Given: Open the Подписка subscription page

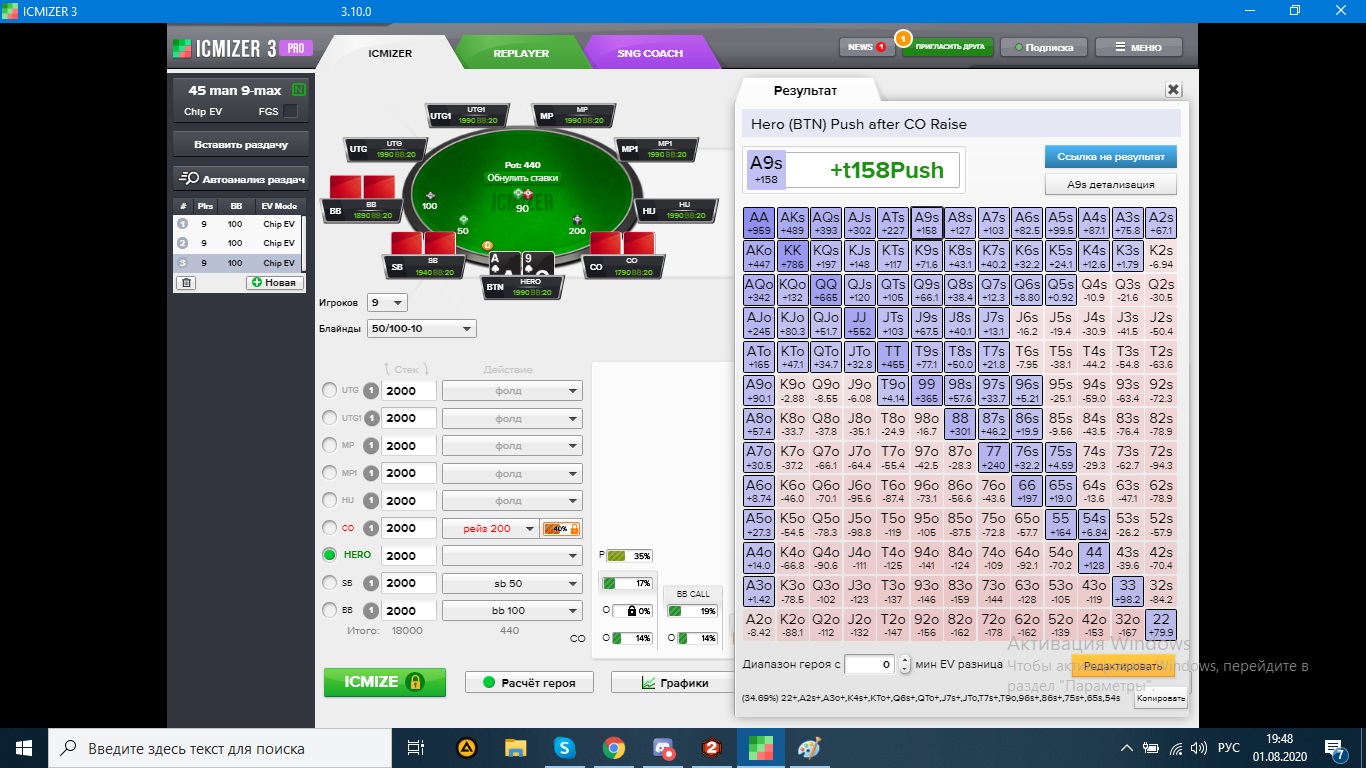Looking at the screenshot, I should tap(1044, 47).
